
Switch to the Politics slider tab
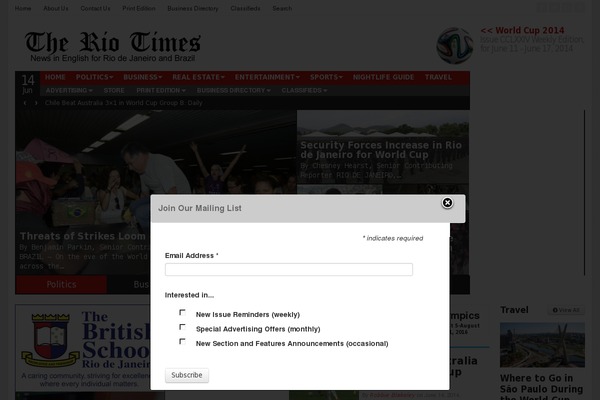click(61, 284)
